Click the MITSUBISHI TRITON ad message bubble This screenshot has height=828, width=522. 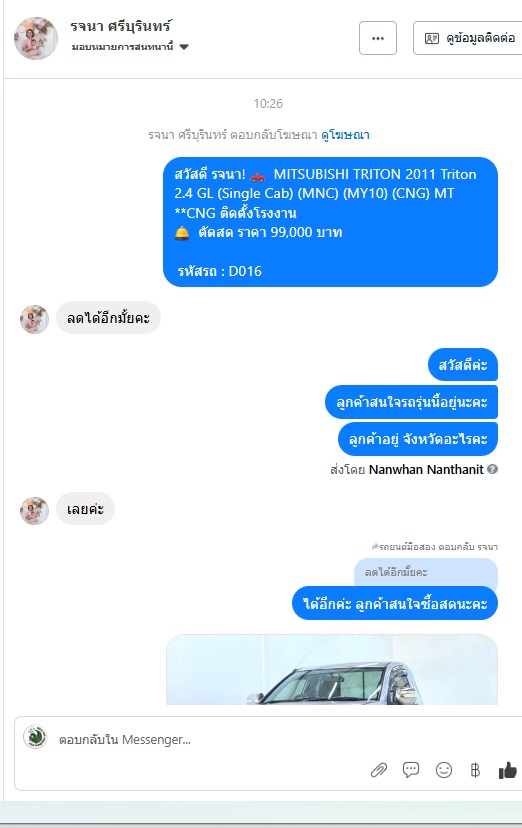click(330, 222)
